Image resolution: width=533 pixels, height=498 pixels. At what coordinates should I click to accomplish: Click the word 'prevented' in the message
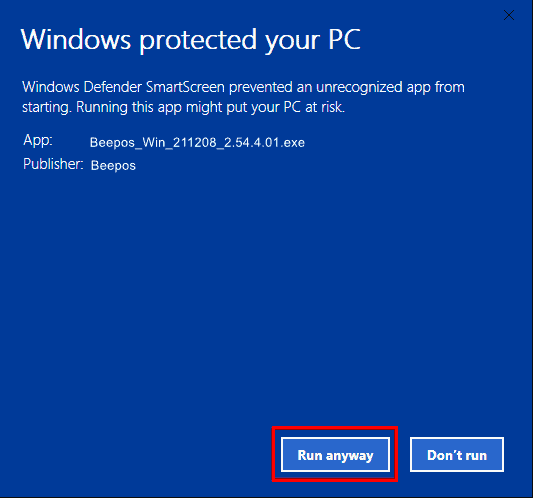(261, 88)
